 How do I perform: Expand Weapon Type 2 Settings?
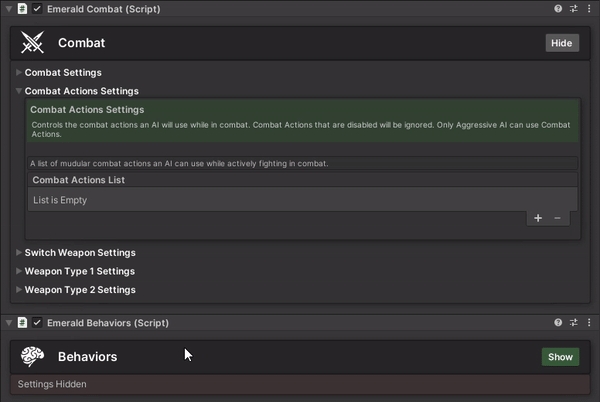pyautogui.click(x=79, y=290)
